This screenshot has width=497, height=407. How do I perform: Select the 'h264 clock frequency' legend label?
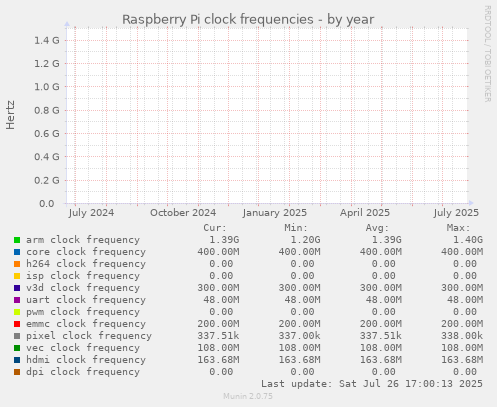tap(86, 264)
